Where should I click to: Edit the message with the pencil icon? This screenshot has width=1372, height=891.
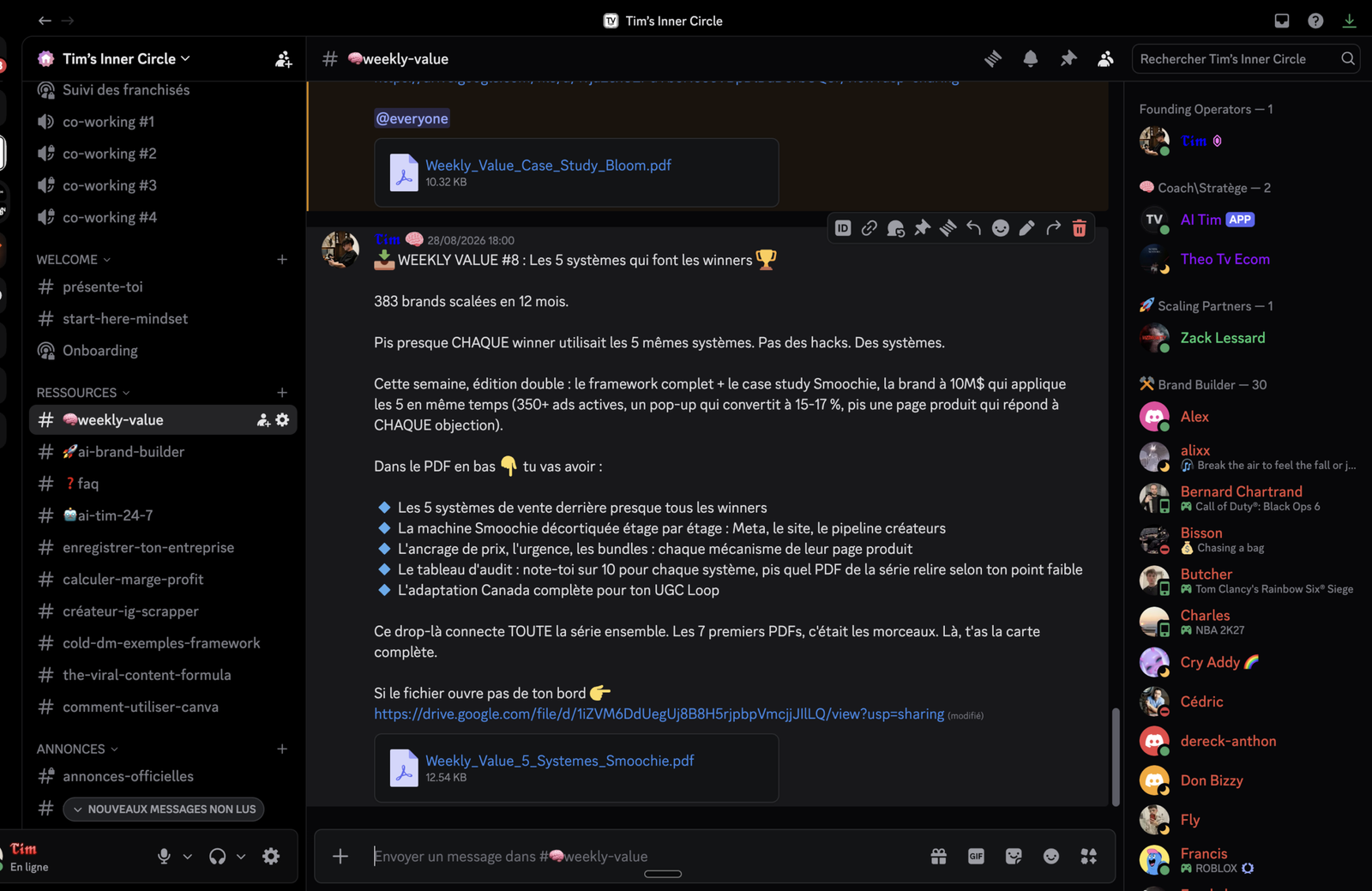coord(1026,228)
